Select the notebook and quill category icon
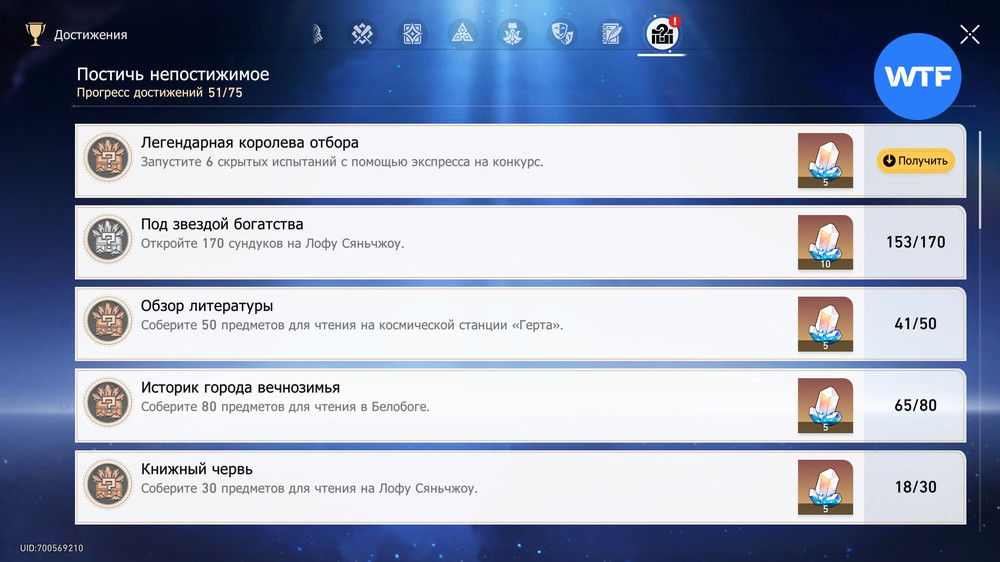This screenshot has height=562, width=1000. coord(612,34)
